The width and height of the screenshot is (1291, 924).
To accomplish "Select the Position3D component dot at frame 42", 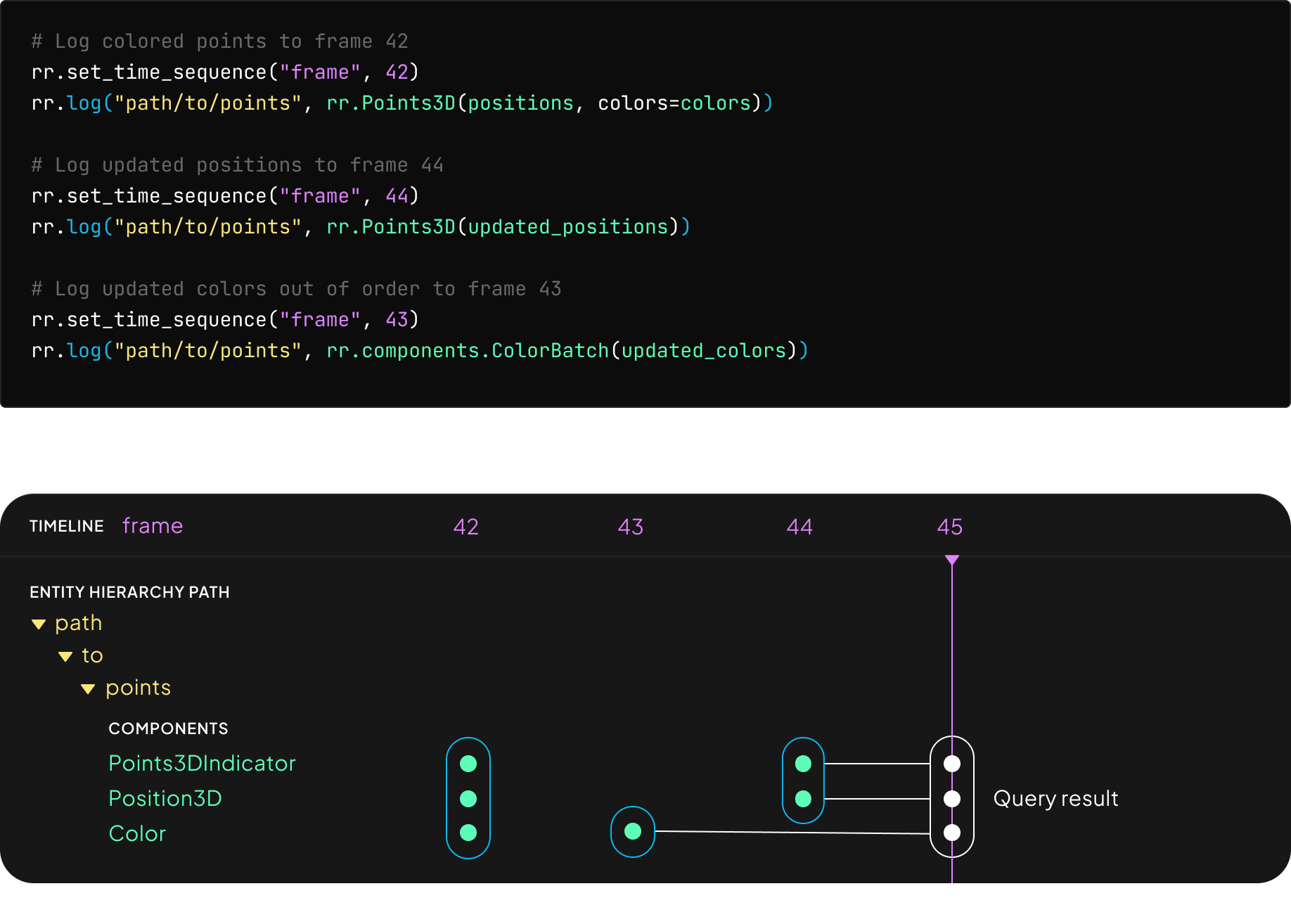I will (x=467, y=798).
